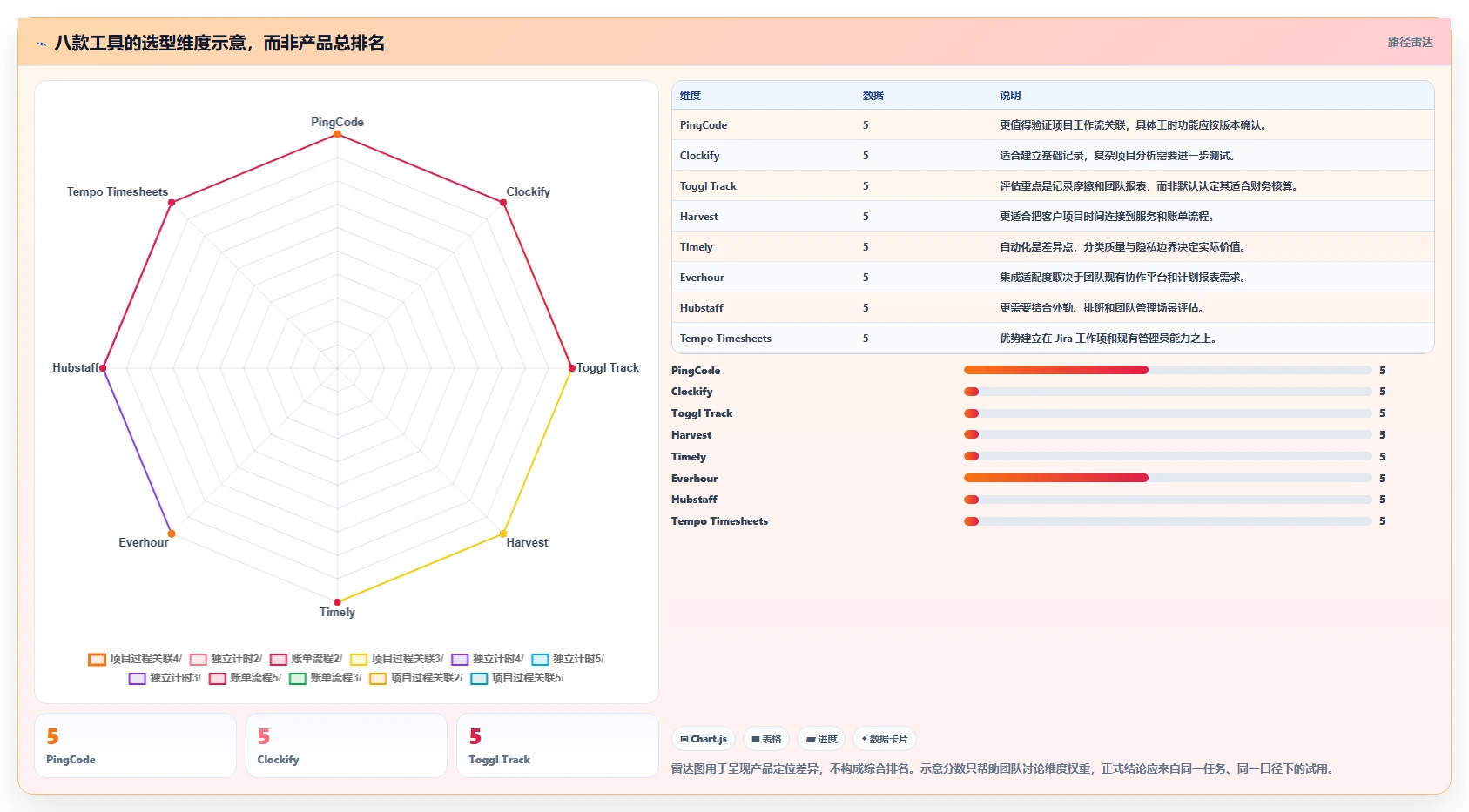Click the Clockify data point on radar

[x=503, y=203]
